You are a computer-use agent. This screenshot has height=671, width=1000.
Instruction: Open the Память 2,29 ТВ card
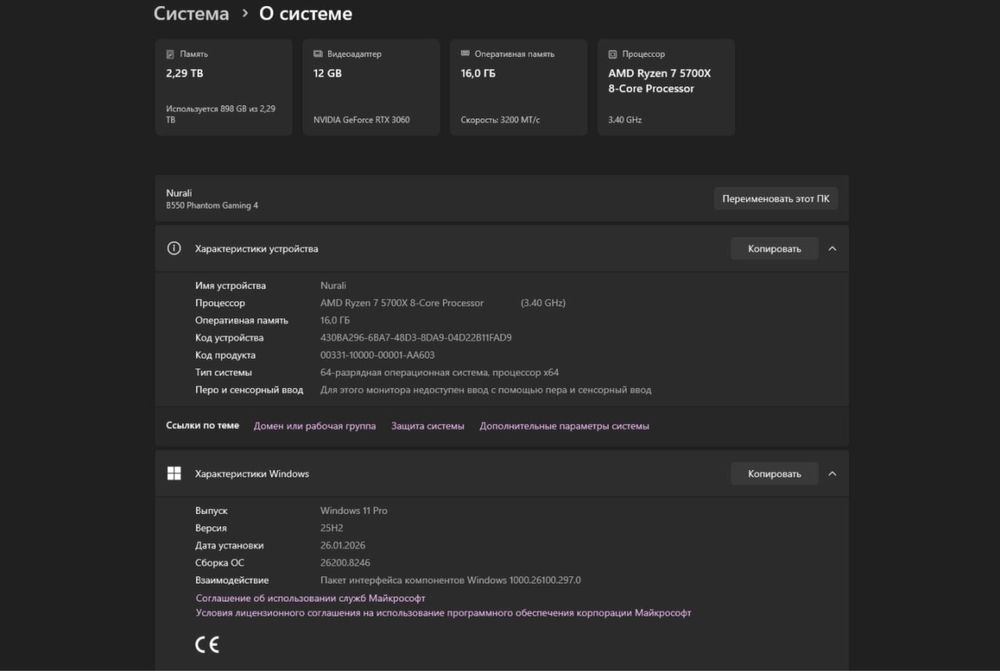point(224,87)
